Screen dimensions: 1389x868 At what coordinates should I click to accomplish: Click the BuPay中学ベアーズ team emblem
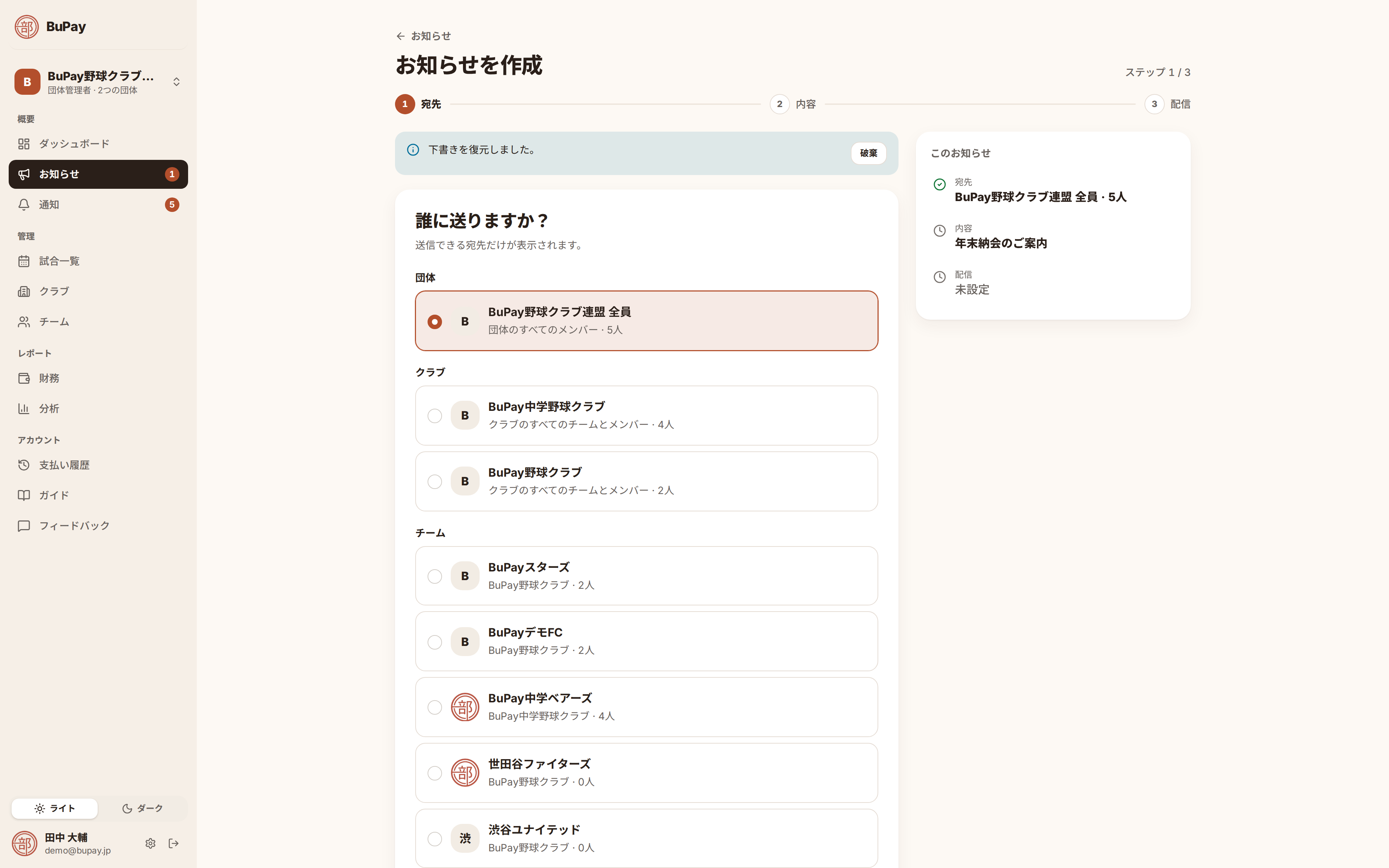point(465,707)
